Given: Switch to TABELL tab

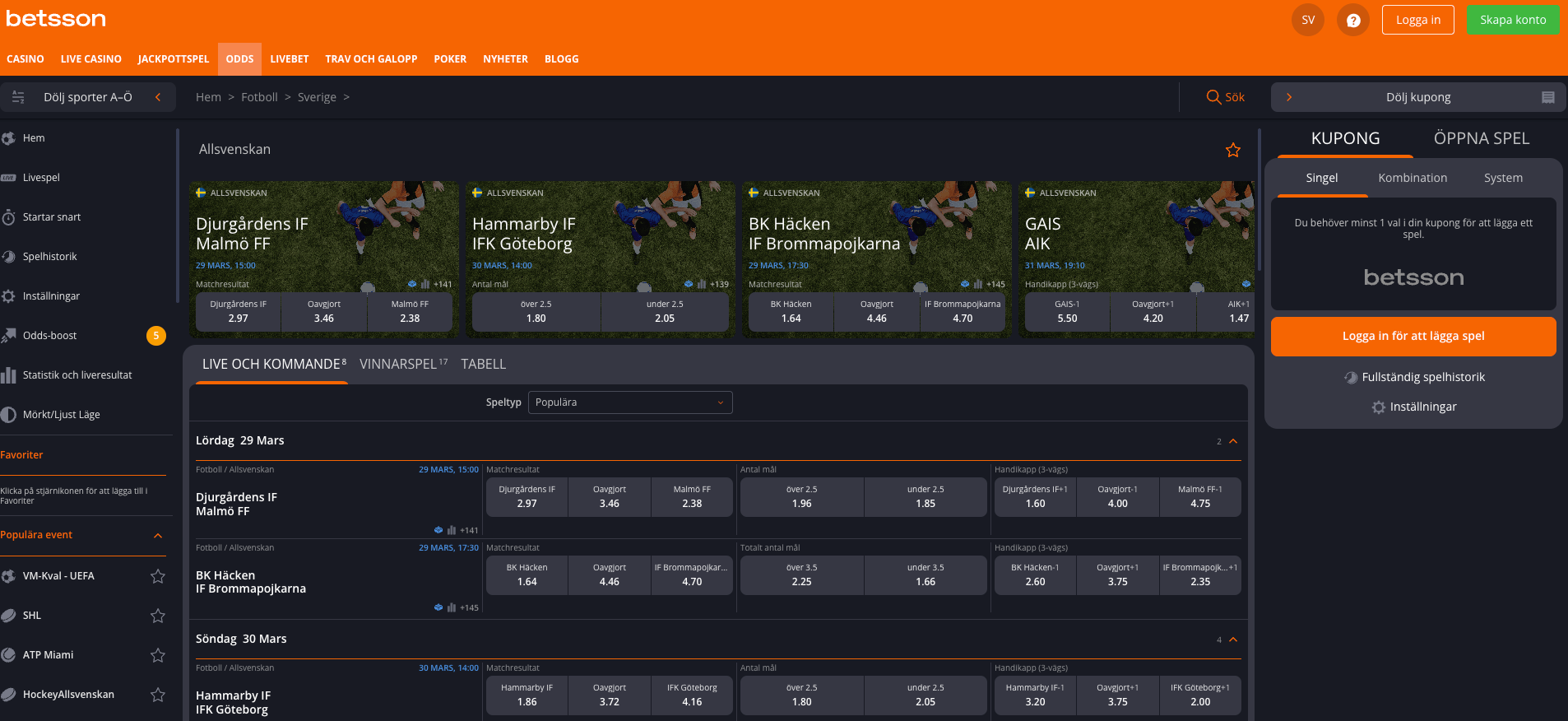Looking at the screenshot, I should coord(484,364).
